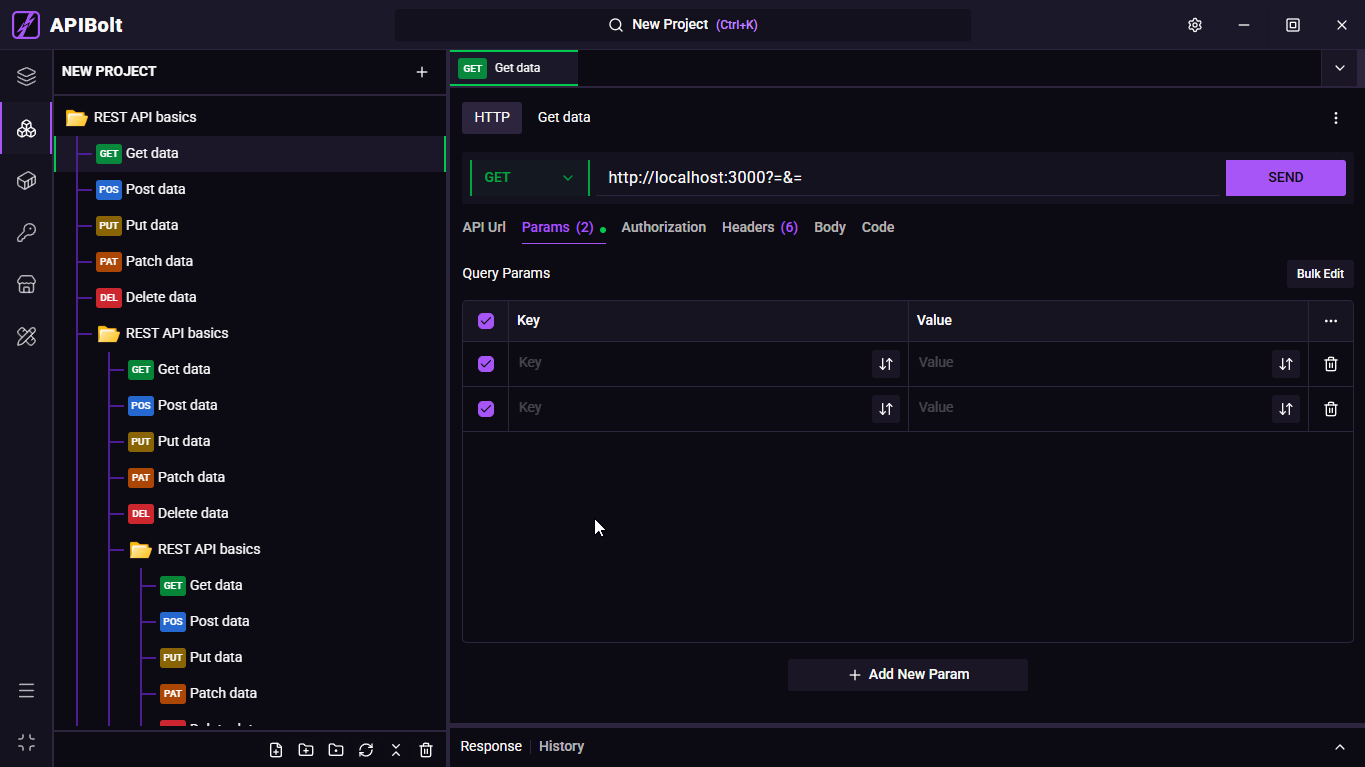This screenshot has height=767, width=1365.
Task: Click the URL input field with localhost:3000
Action: click(x=908, y=178)
